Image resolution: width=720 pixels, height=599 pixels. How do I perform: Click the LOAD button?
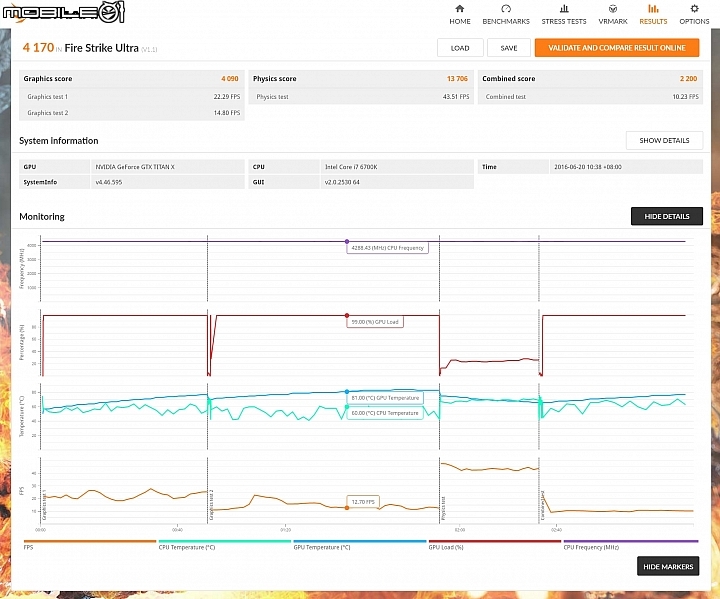[x=460, y=48]
